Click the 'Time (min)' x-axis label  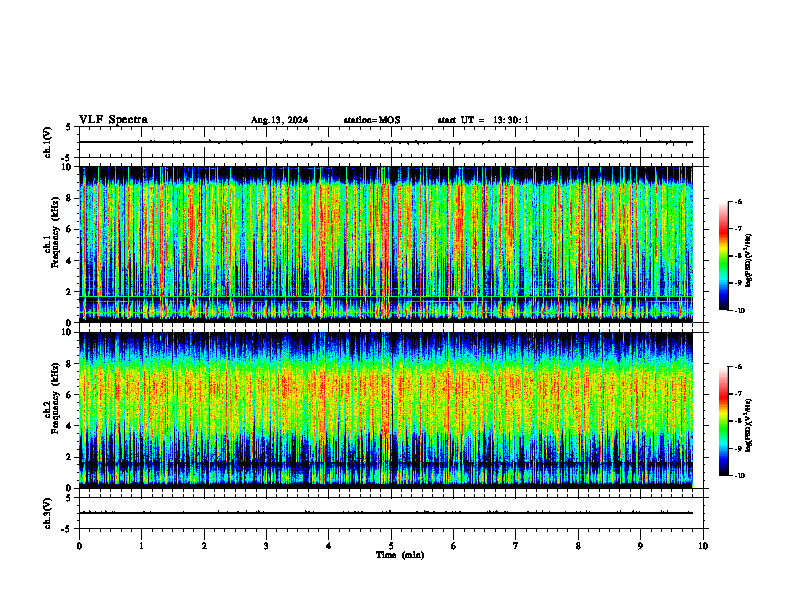tap(400, 555)
